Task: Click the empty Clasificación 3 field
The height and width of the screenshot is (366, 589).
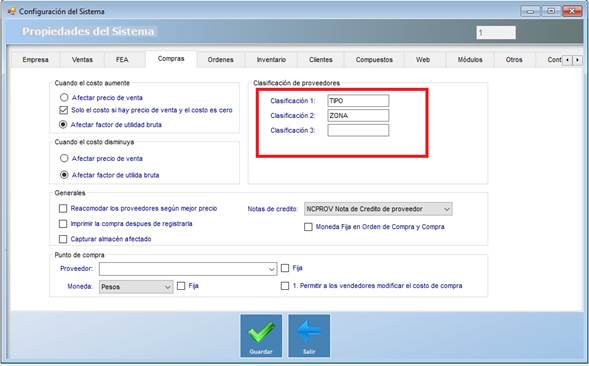Action: (x=358, y=130)
